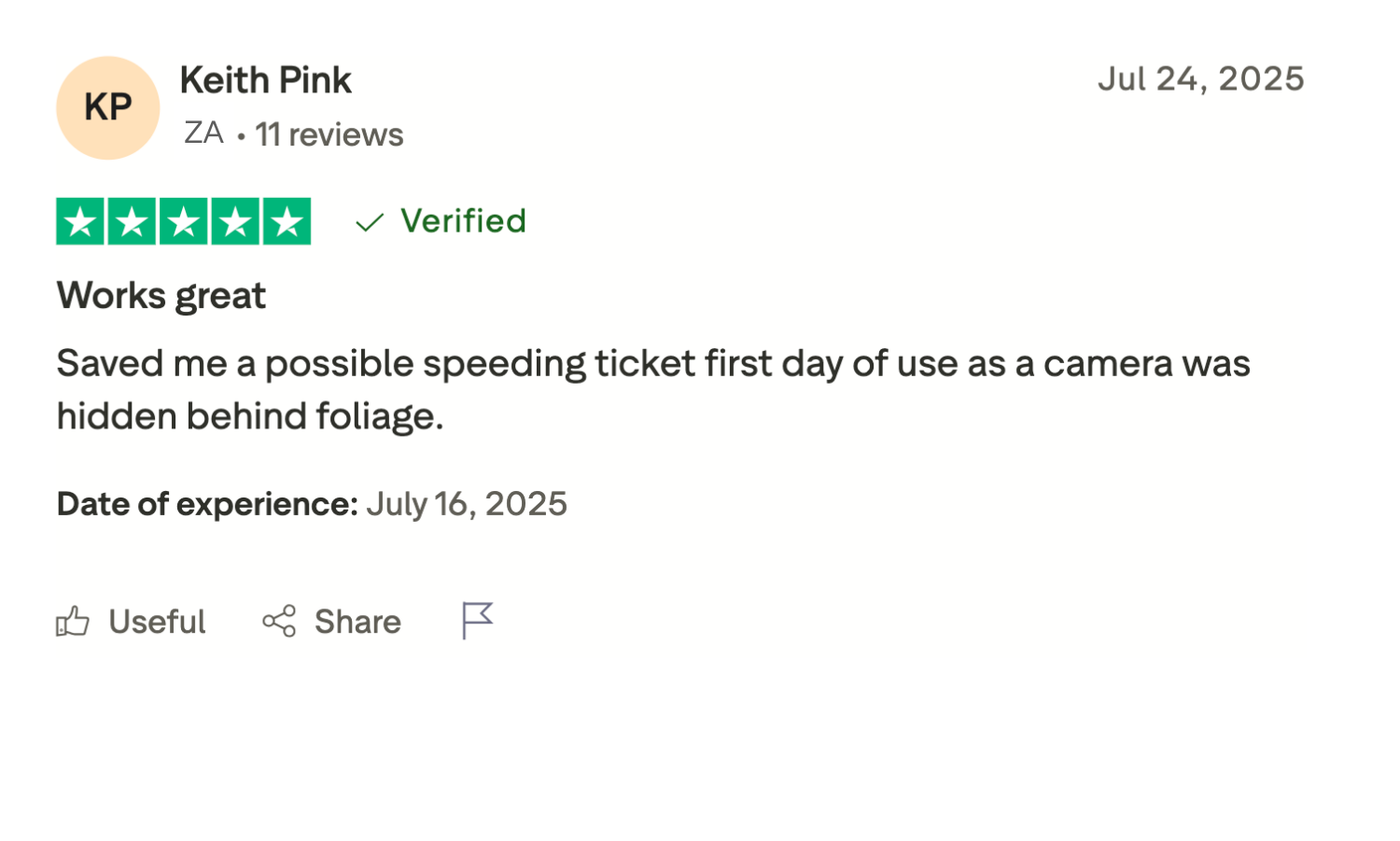Click the Date of experience label
This screenshot has width=1400, height=841.
[207, 504]
